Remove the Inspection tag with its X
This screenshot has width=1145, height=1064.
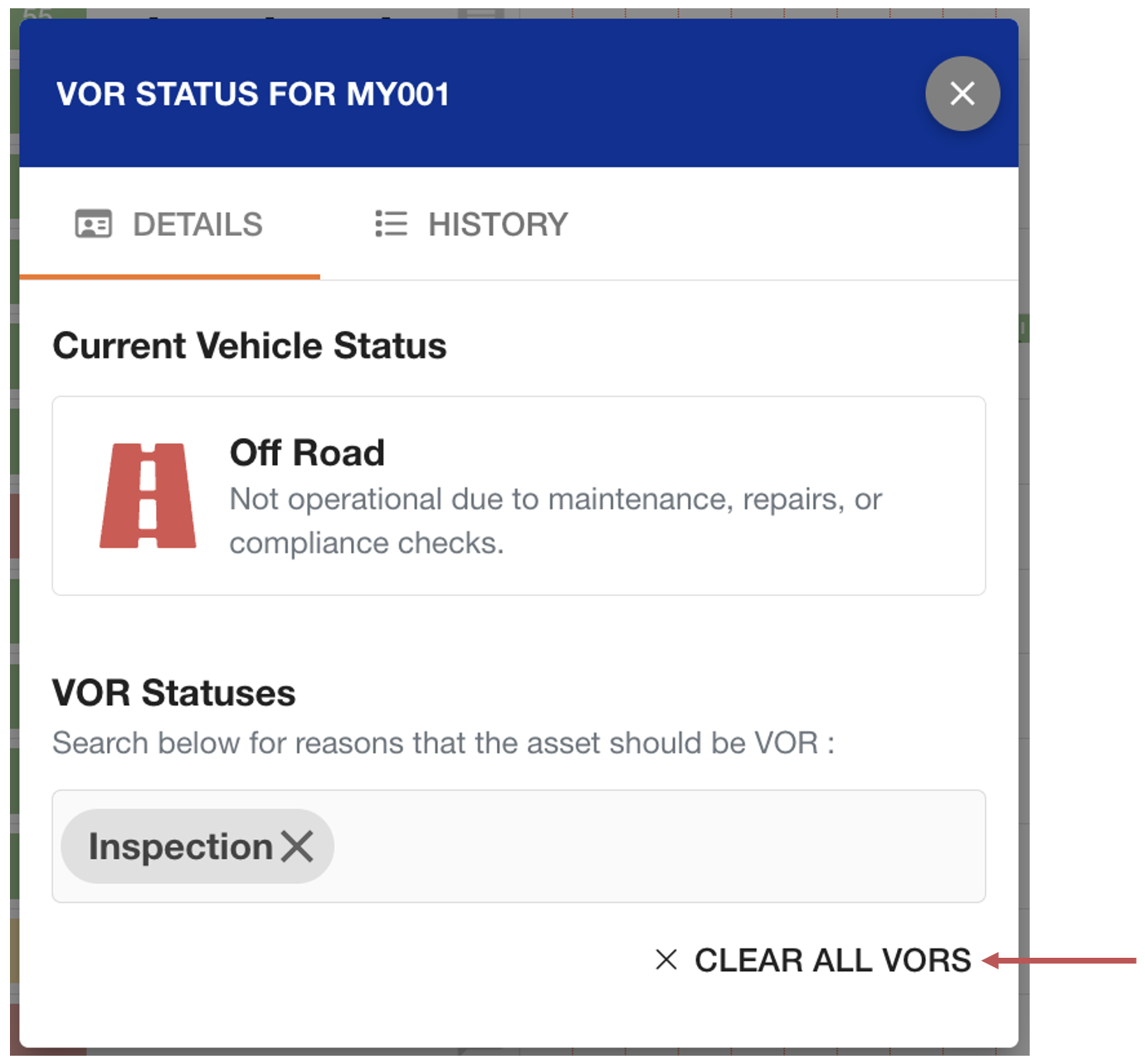point(297,847)
